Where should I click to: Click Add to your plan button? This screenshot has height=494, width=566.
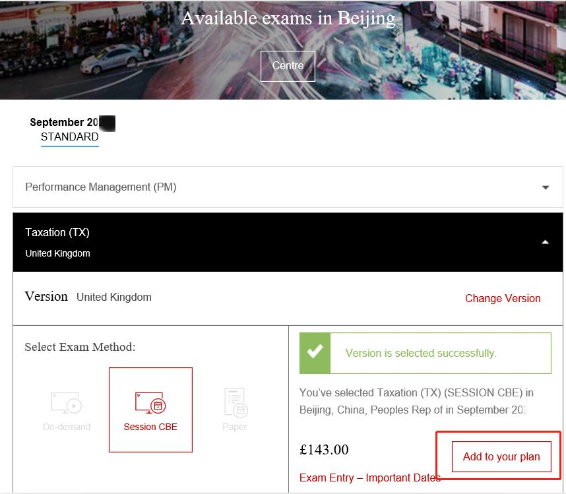point(501,456)
